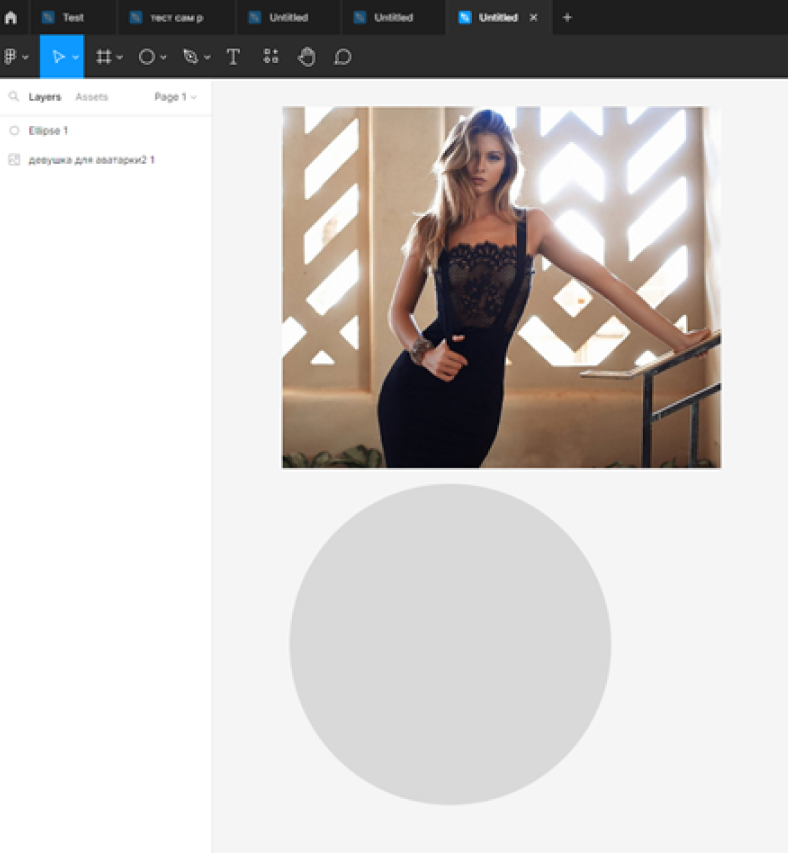The height and width of the screenshot is (853, 788).
Task: Open a new tab with plus button
Action: pyautogui.click(x=567, y=17)
